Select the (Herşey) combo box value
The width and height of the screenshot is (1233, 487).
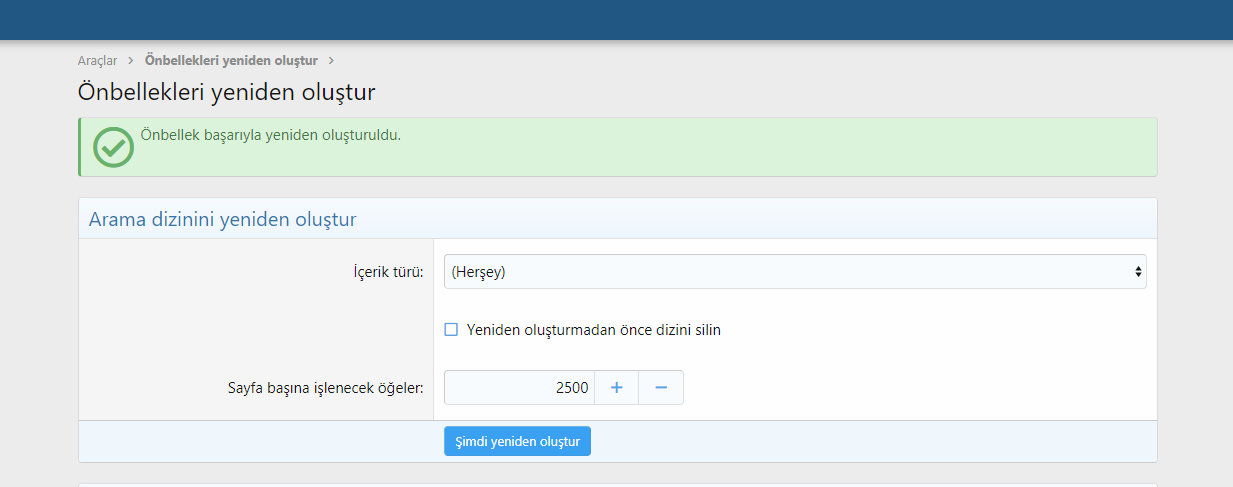click(x=479, y=272)
